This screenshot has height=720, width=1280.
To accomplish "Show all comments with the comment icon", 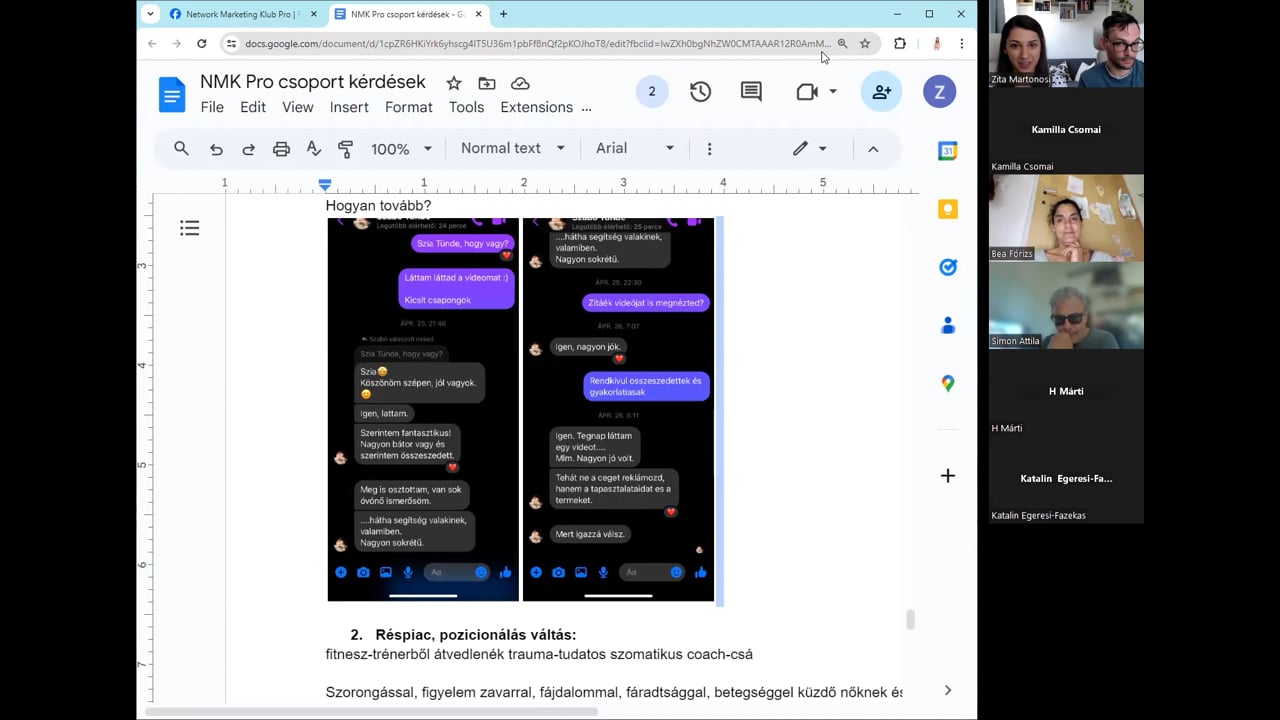I will pyautogui.click(x=751, y=92).
